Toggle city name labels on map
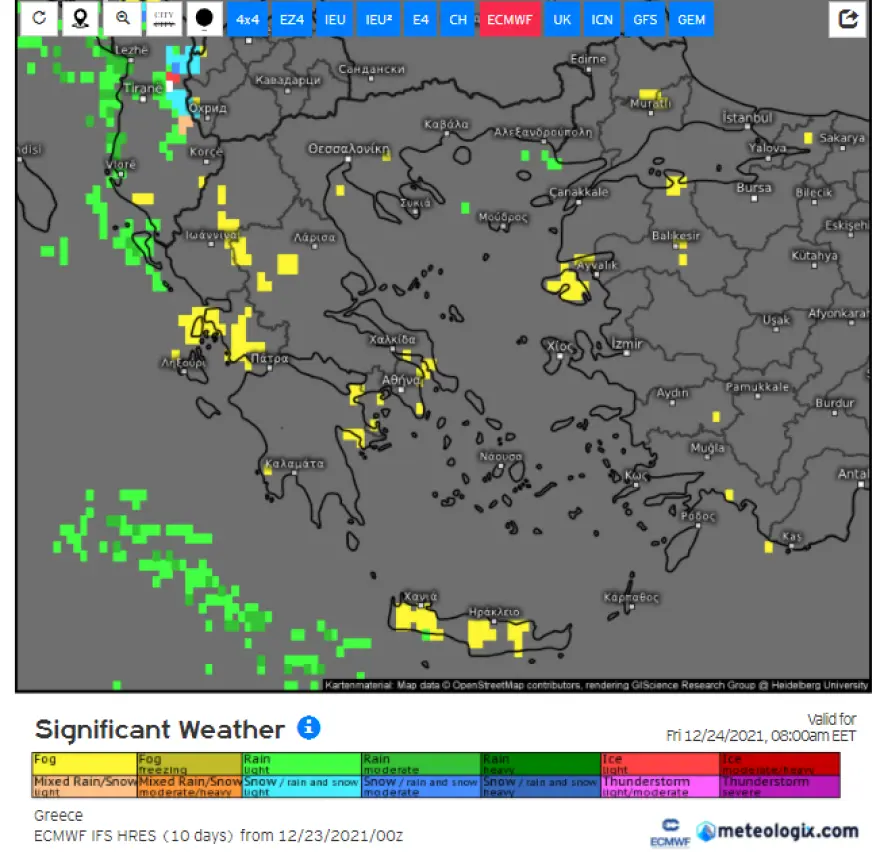 [164, 19]
